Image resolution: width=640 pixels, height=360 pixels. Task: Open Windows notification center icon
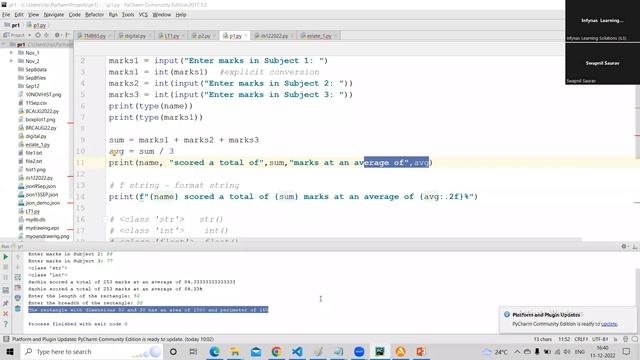[627, 351]
